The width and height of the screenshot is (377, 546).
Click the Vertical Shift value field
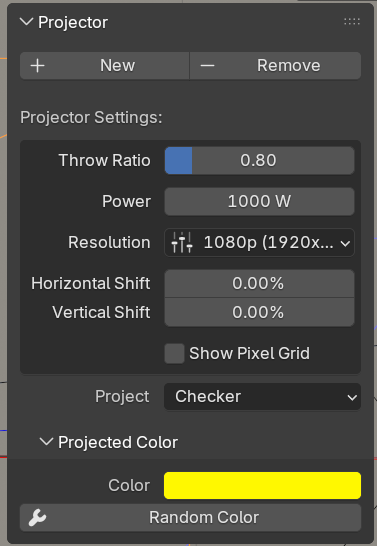pos(259,312)
